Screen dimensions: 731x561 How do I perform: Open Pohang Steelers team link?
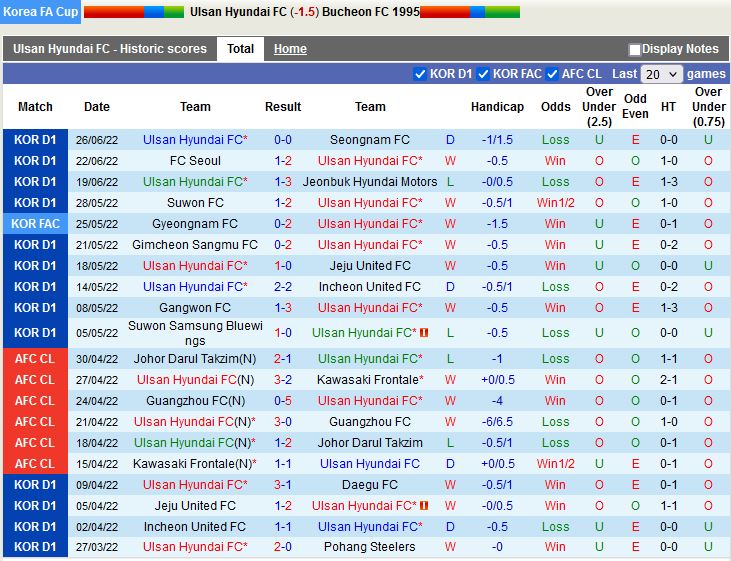370,547
